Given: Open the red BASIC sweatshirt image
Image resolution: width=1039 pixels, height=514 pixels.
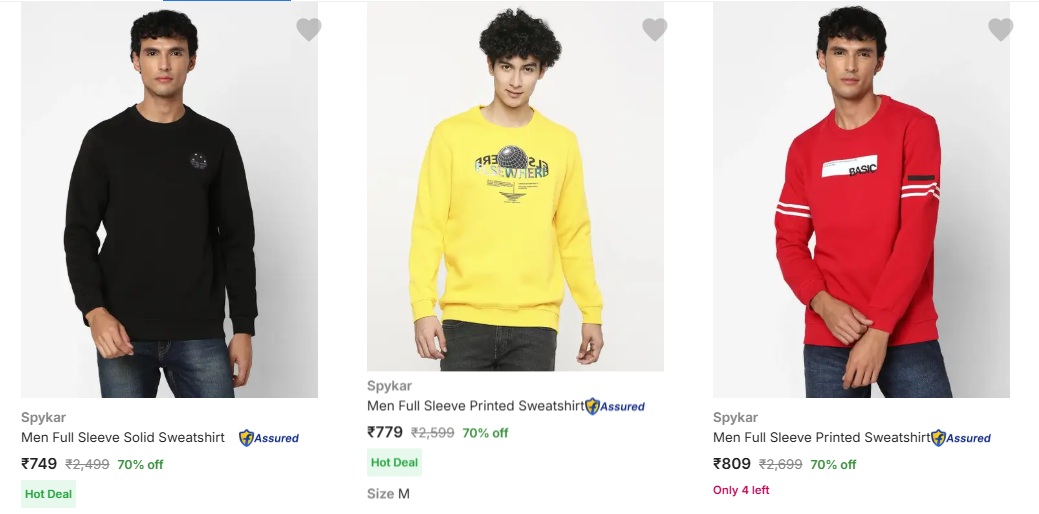Looking at the screenshot, I should coord(861,200).
